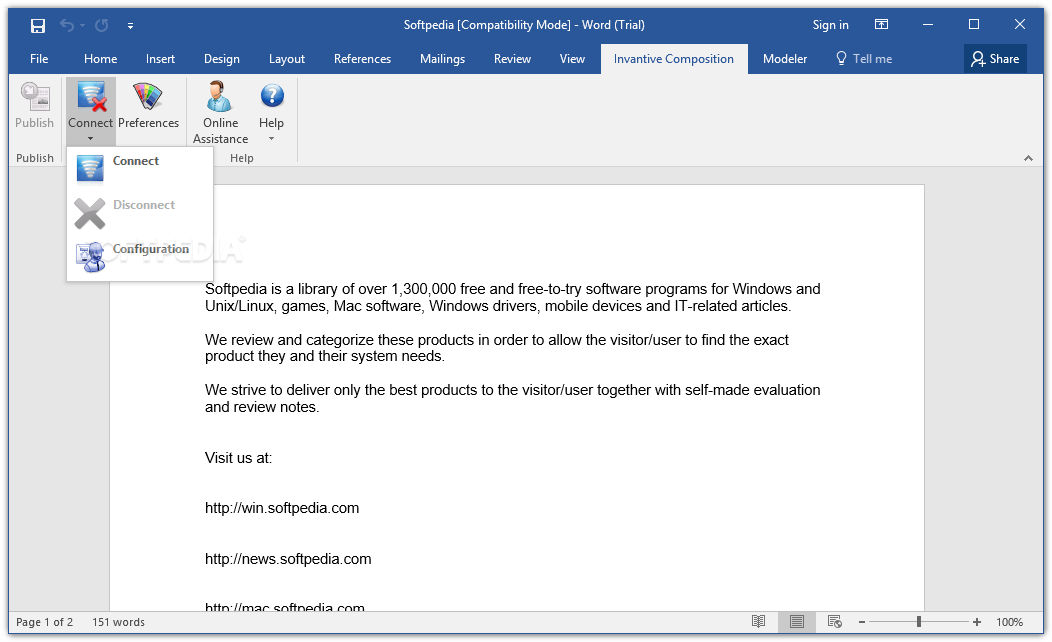The height and width of the screenshot is (642, 1052).
Task: Switch to the Insert tab
Action: 160,59
